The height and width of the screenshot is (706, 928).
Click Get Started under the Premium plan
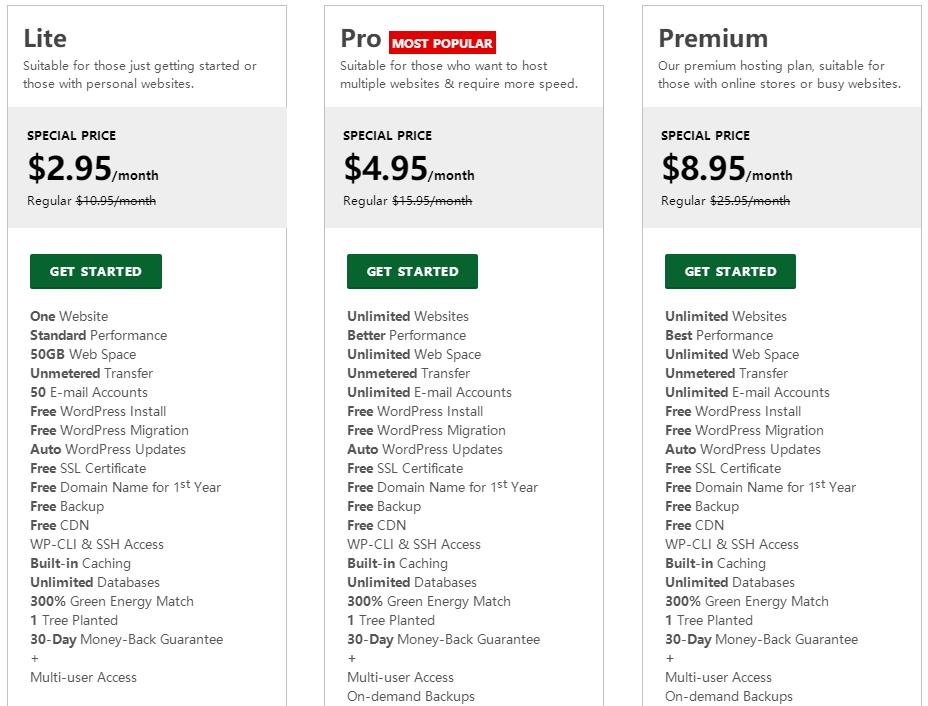pyautogui.click(x=730, y=271)
